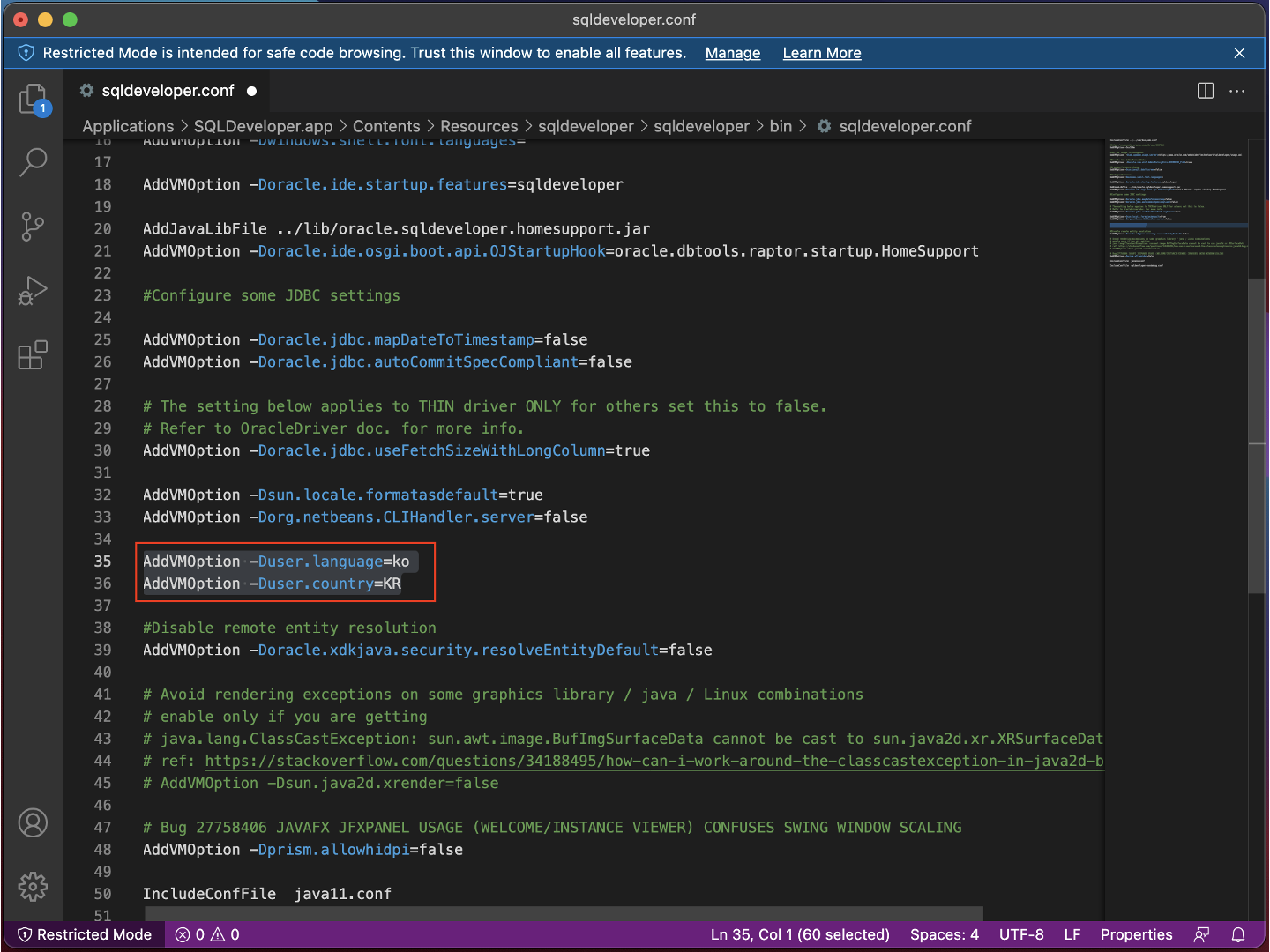Change file encoding UTF-8

pyautogui.click(x=1021, y=934)
